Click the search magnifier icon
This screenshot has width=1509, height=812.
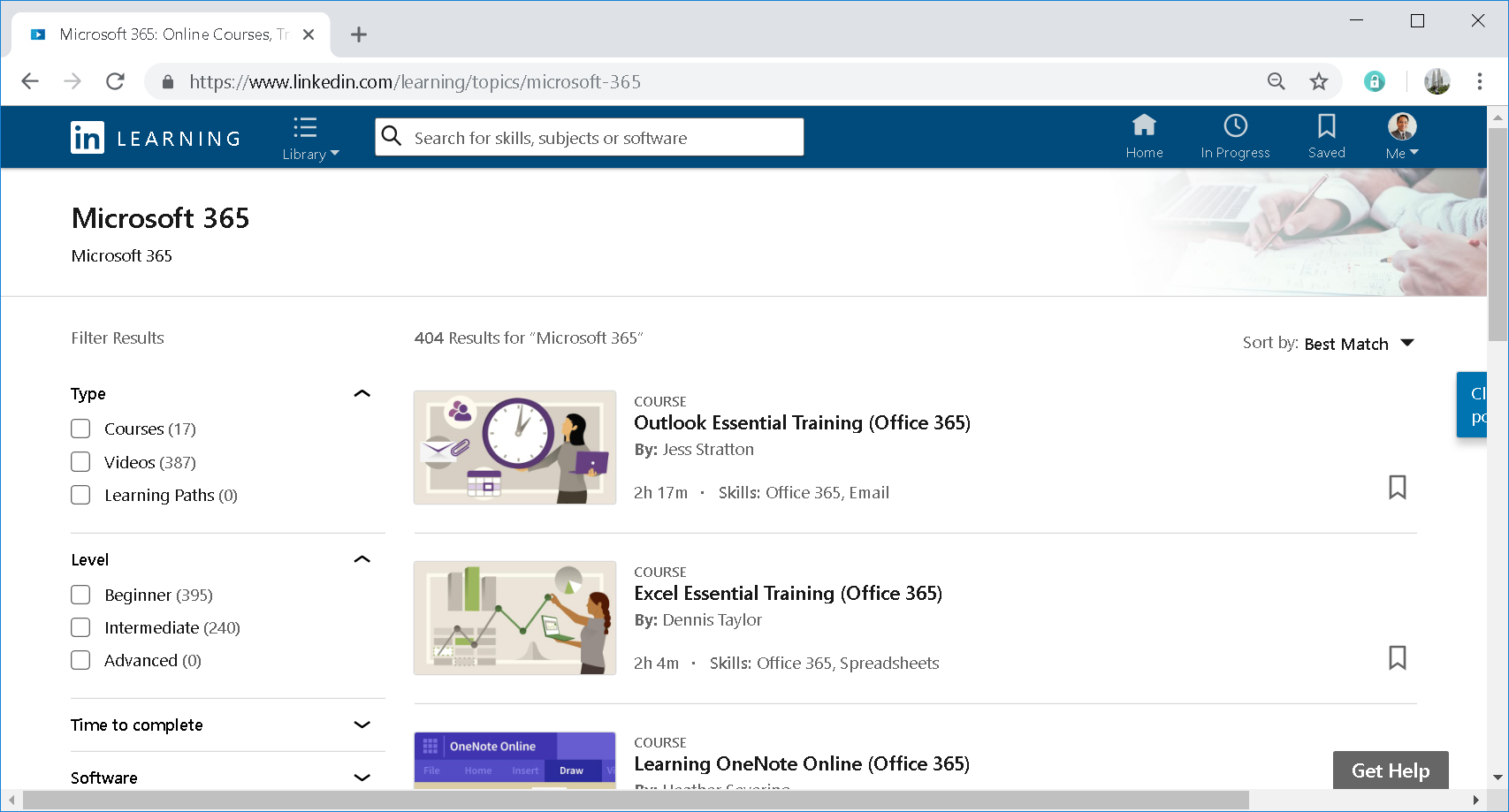[x=392, y=136]
